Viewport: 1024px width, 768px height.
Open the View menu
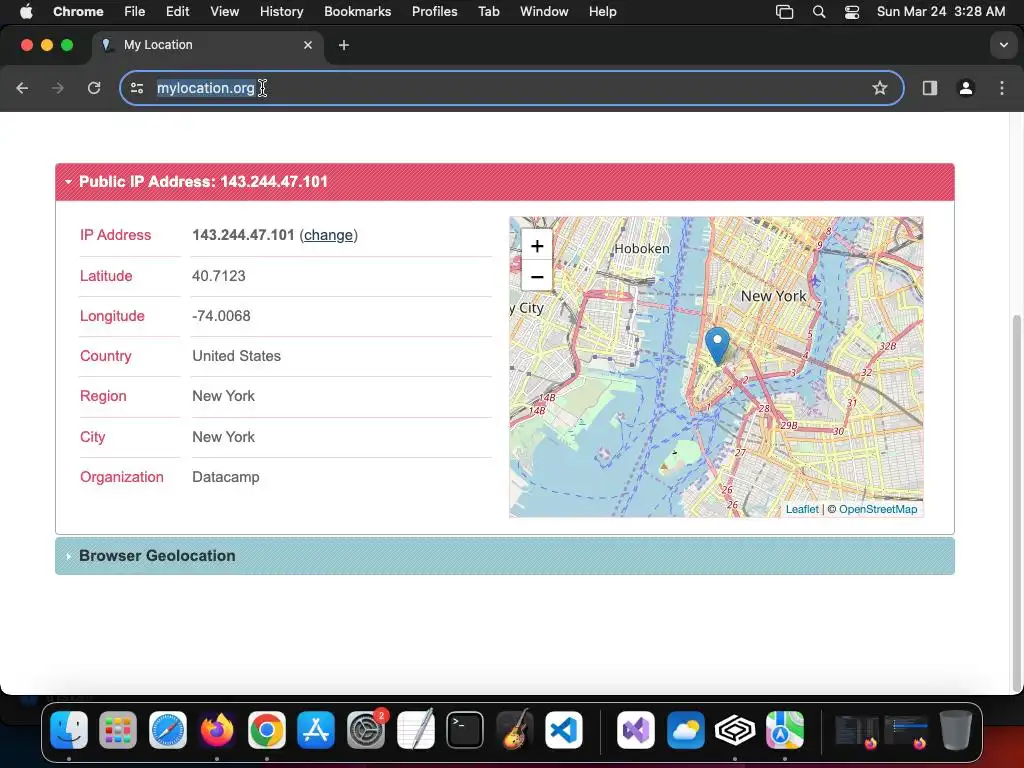tap(225, 11)
